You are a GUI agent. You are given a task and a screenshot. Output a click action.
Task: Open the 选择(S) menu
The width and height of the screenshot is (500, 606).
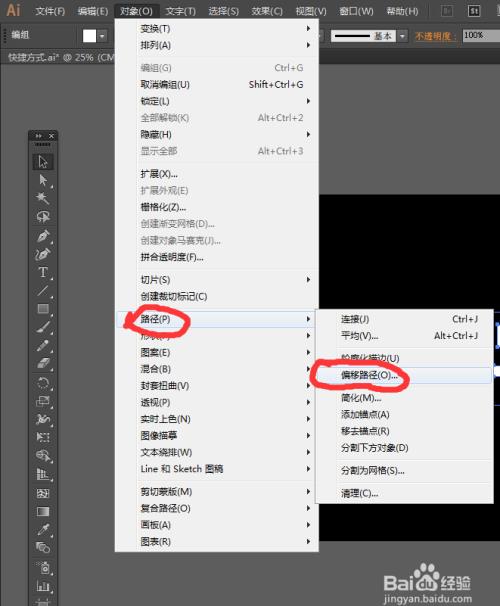pyautogui.click(x=223, y=11)
